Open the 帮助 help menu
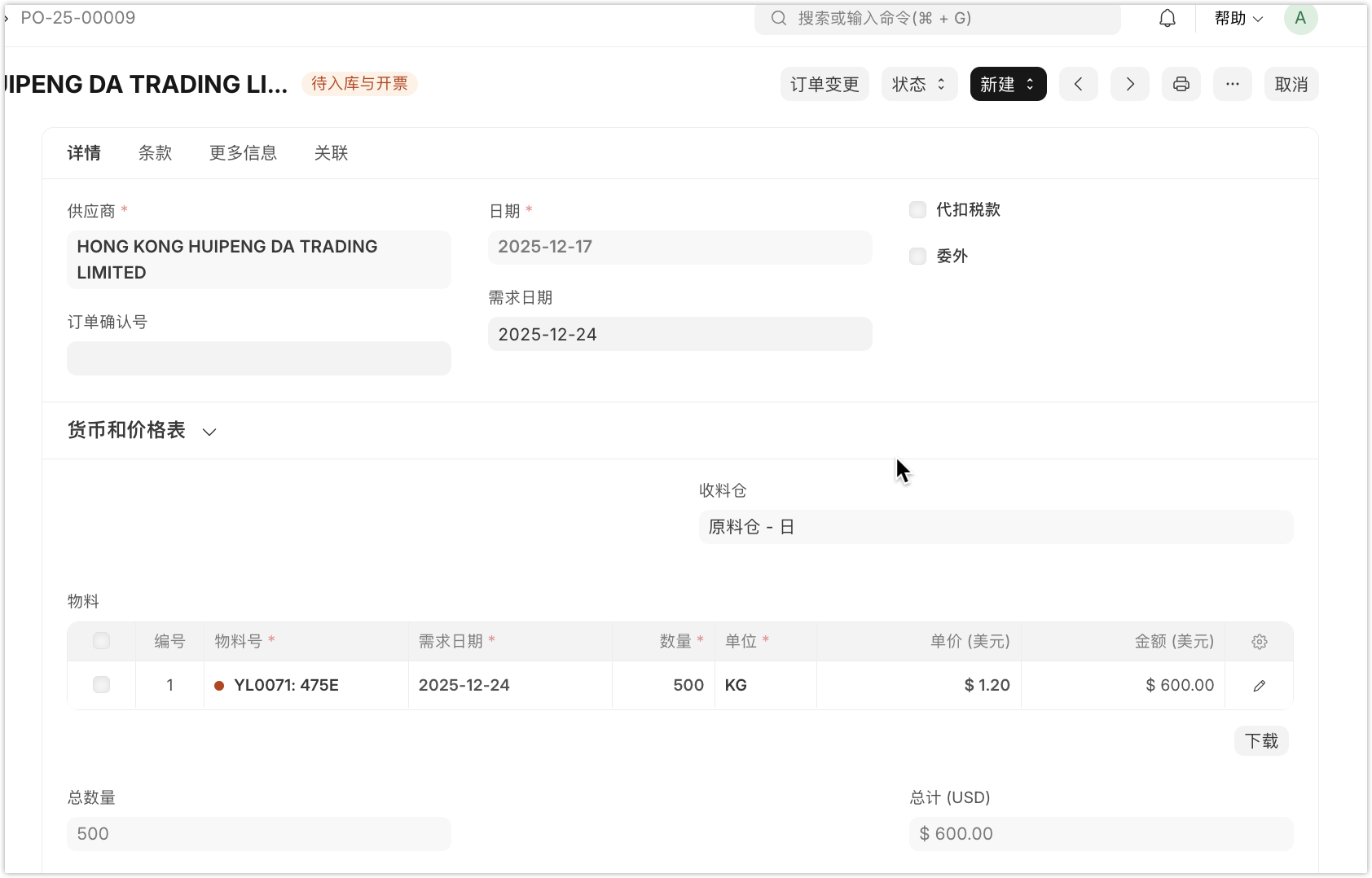Image resolution: width=1372 pixels, height=878 pixels. click(x=1238, y=18)
